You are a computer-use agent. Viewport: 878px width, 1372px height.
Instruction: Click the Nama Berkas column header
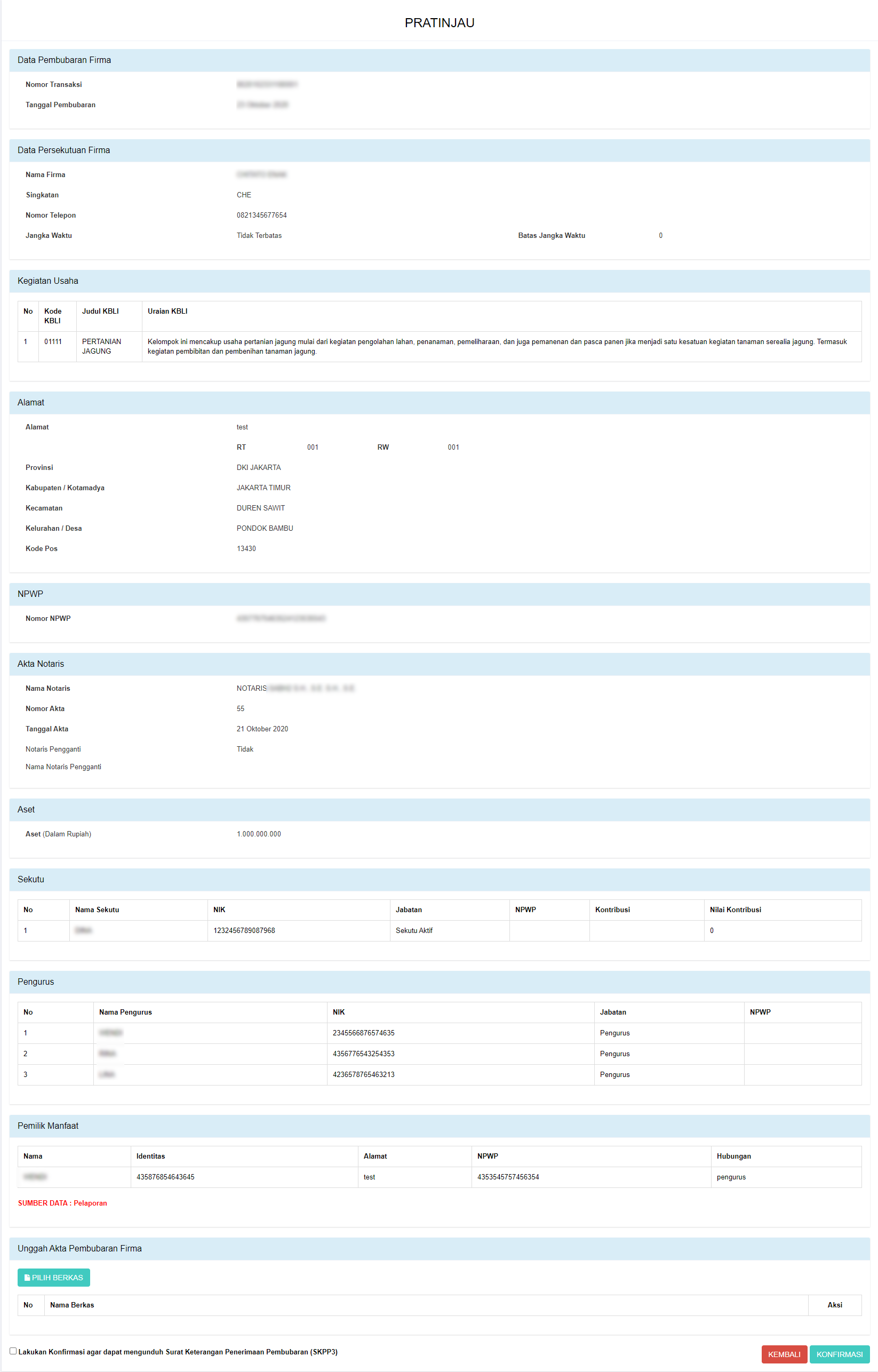pyautogui.click(x=72, y=1305)
